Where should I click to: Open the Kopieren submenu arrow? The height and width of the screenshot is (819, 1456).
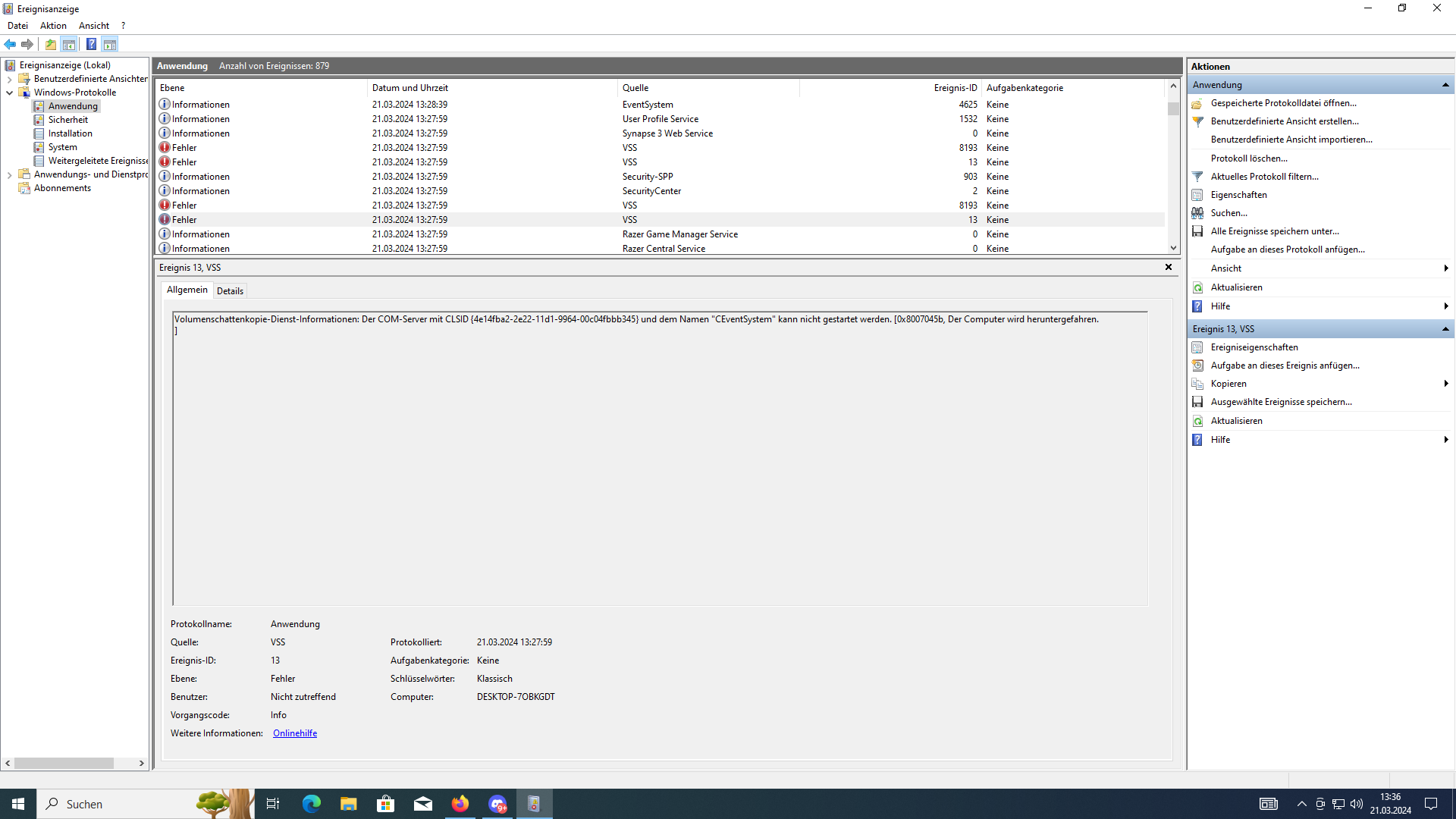click(x=1446, y=384)
